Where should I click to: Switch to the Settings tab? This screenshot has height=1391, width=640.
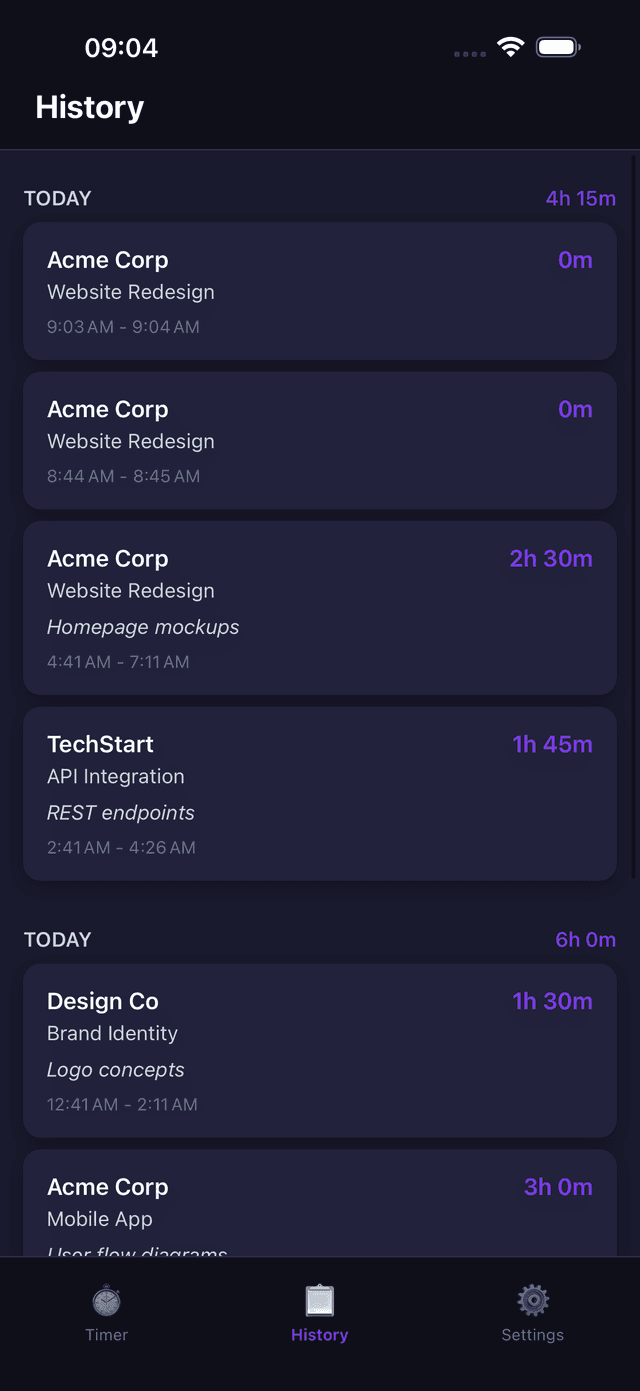tap(532, 1334)
